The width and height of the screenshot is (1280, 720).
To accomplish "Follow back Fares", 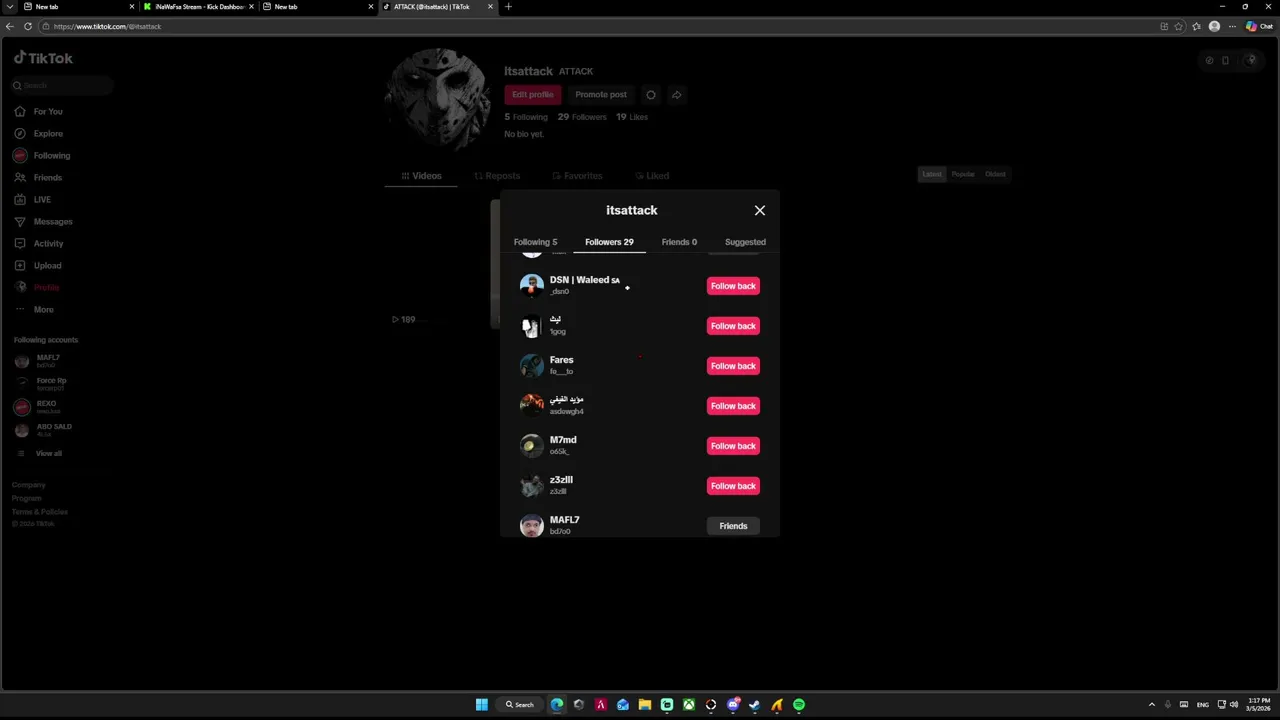I will tap(733, 366).
